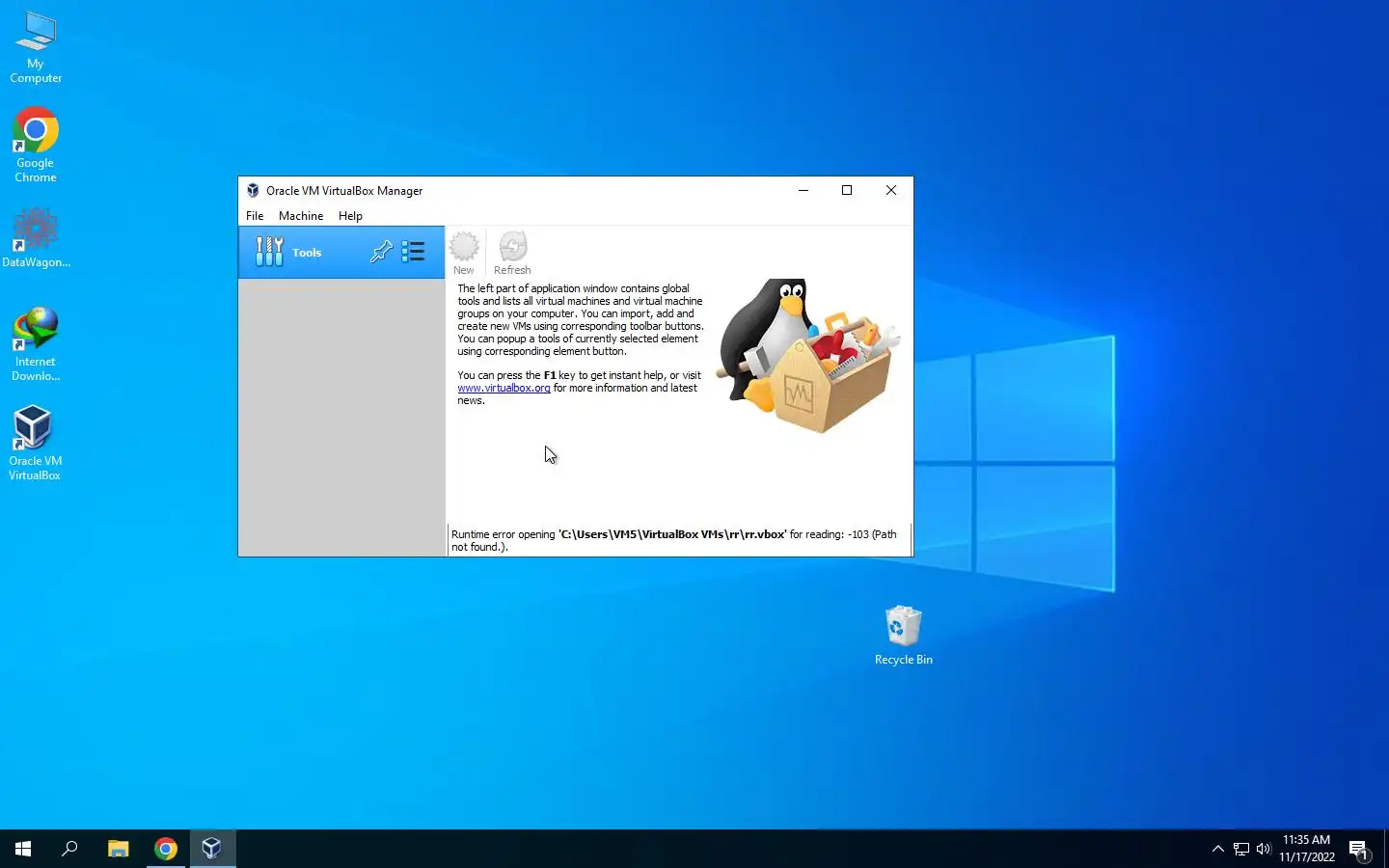The height and width of the screenshot is (868, 1389).
Task: Click the Refresh toolbar button
Action: 512,253
